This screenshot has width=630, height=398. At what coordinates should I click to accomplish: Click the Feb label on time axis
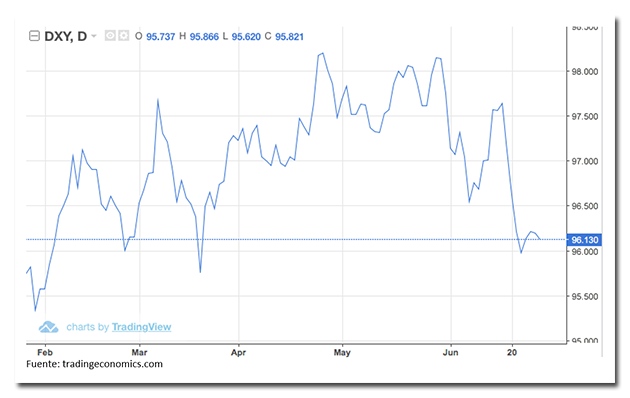(45, 352)
